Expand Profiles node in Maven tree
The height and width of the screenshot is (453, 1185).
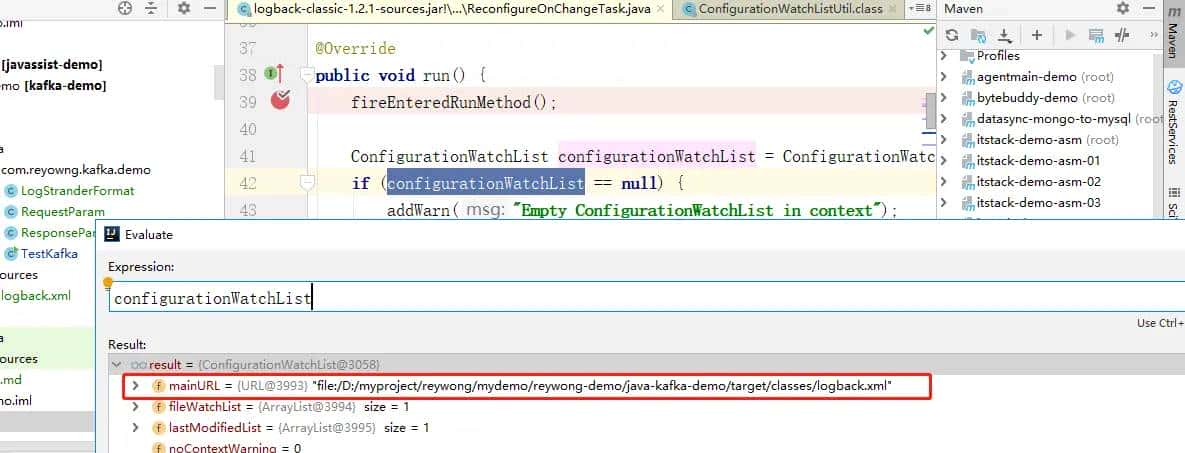tap(944, 56)
